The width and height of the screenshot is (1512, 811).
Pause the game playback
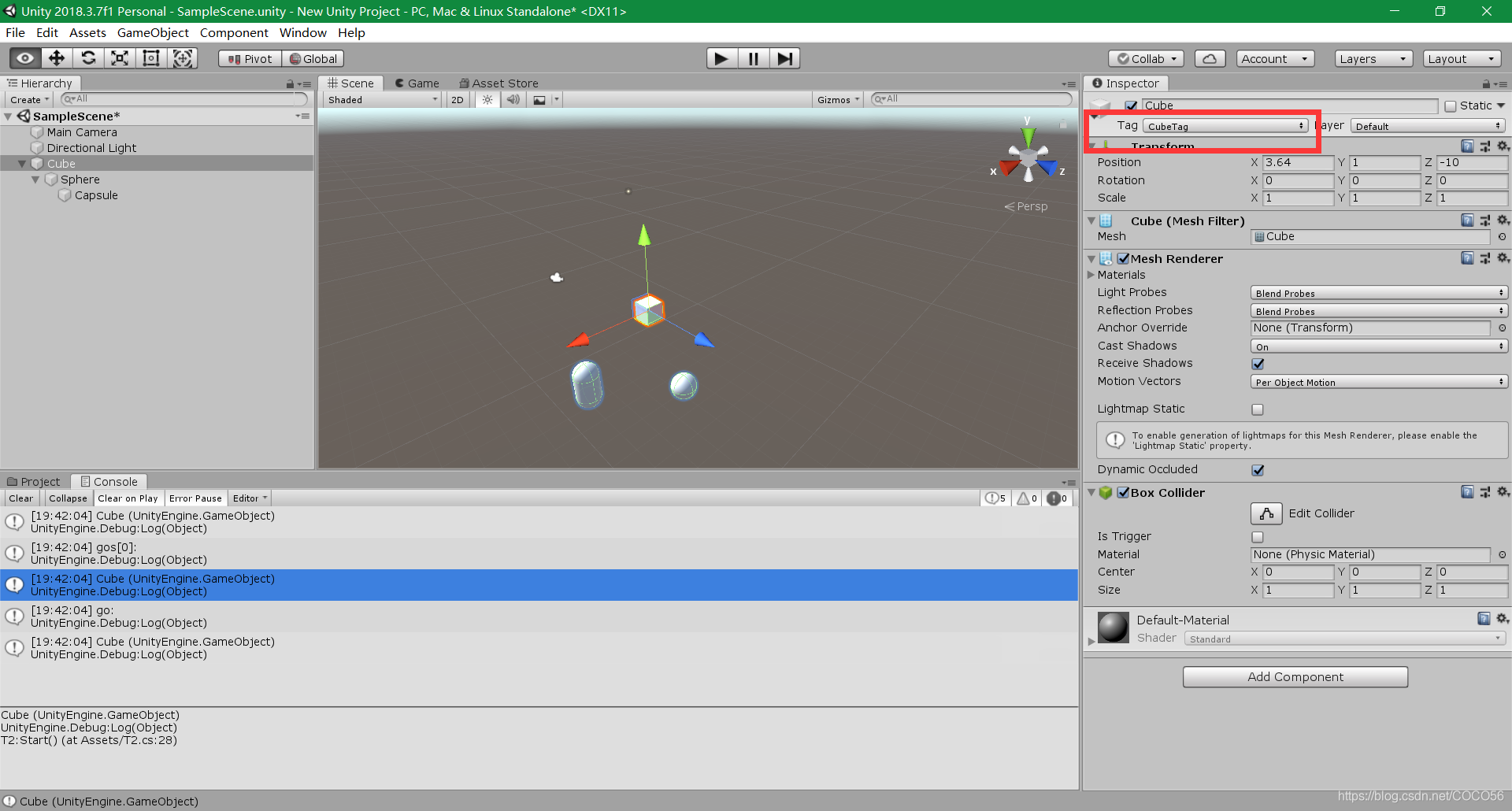tap(753, 58)
